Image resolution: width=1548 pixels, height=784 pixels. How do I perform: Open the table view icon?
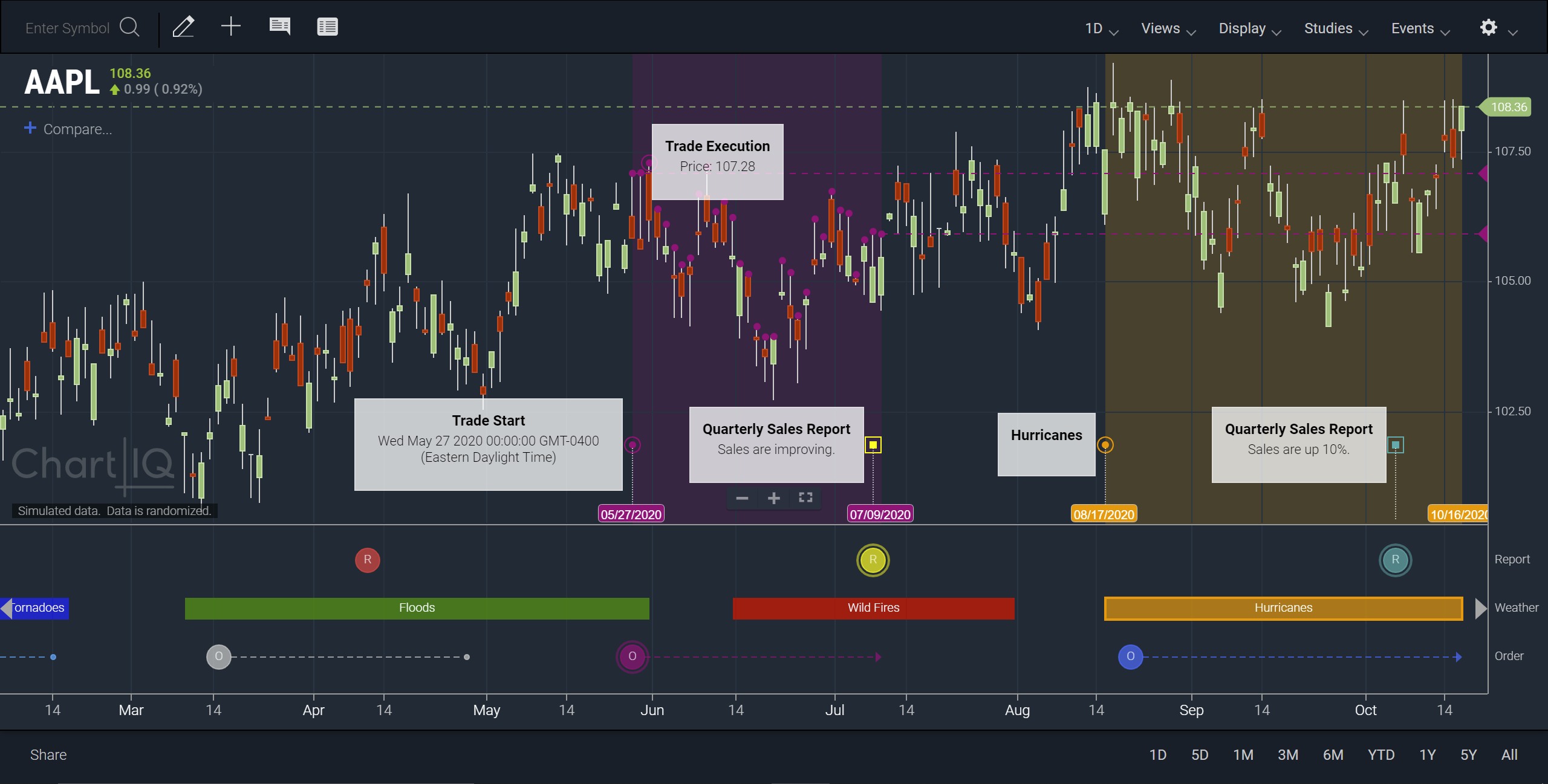click(x=327, y=27)
